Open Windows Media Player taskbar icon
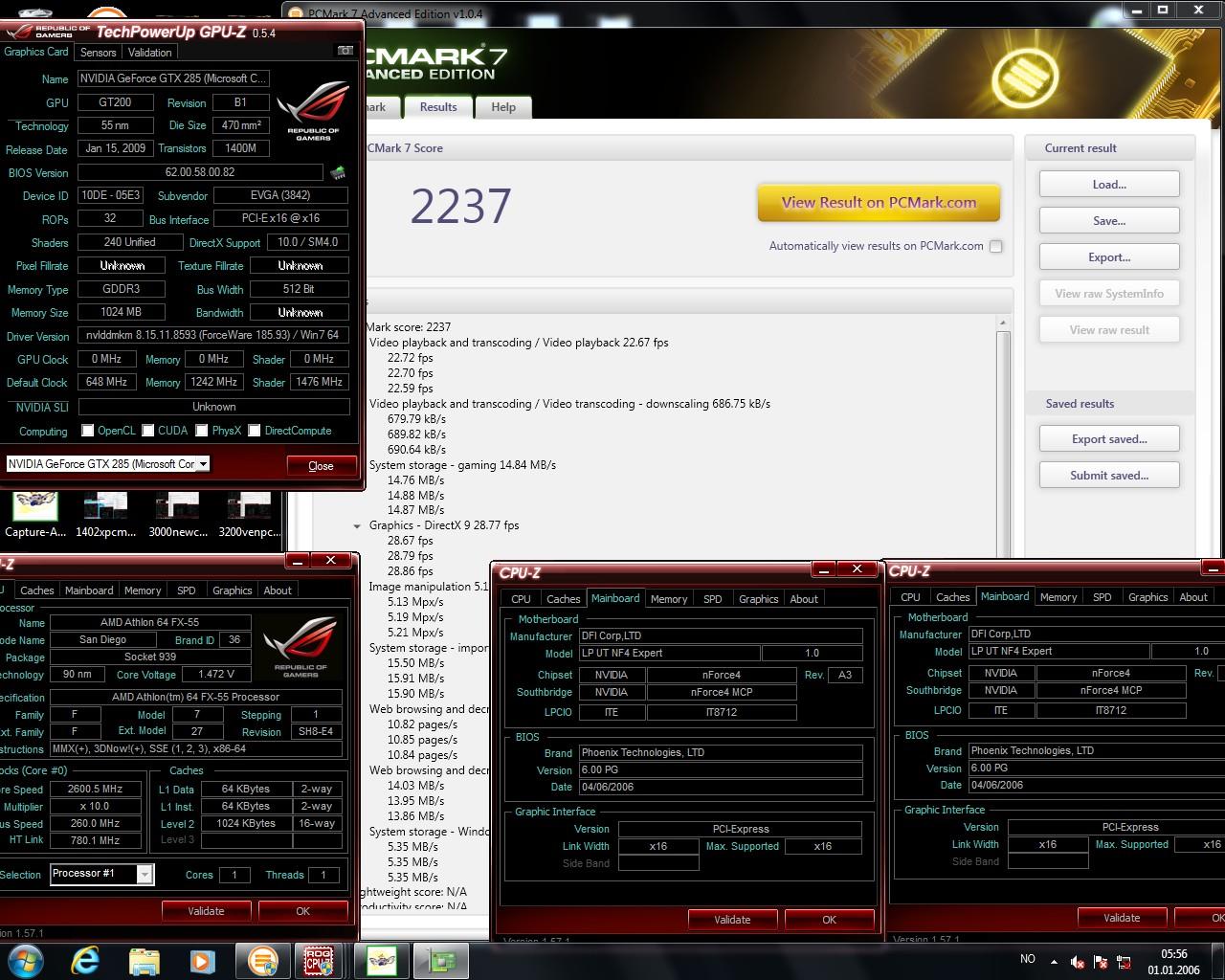 202,960
